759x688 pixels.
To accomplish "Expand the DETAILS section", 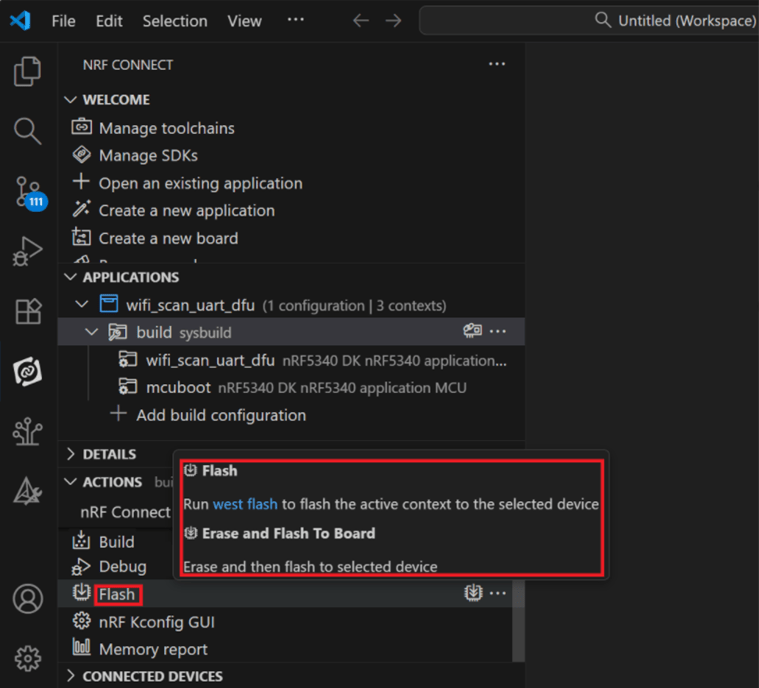I will click(71, 454).
